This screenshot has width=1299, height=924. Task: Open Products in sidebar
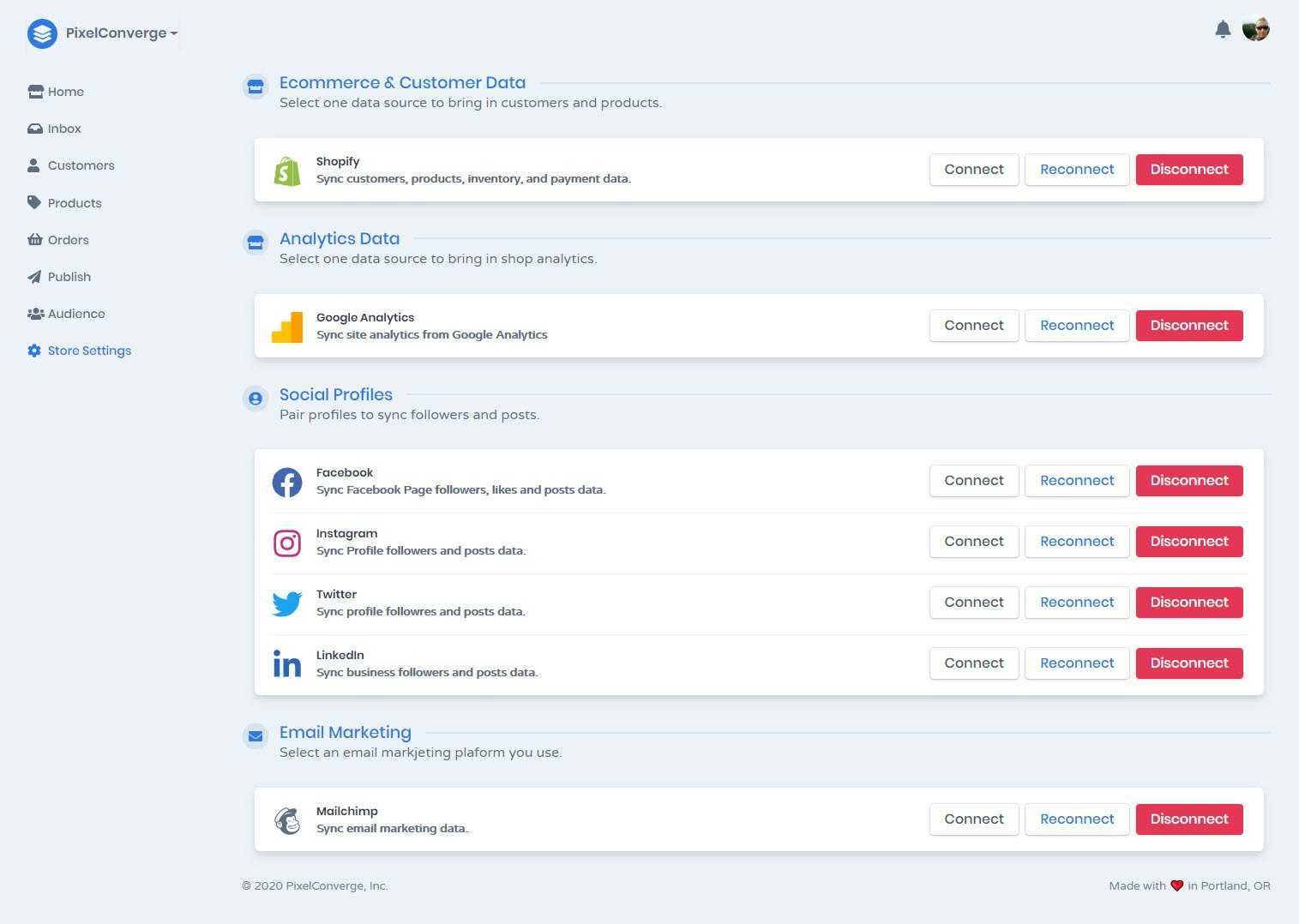point(64,203)
